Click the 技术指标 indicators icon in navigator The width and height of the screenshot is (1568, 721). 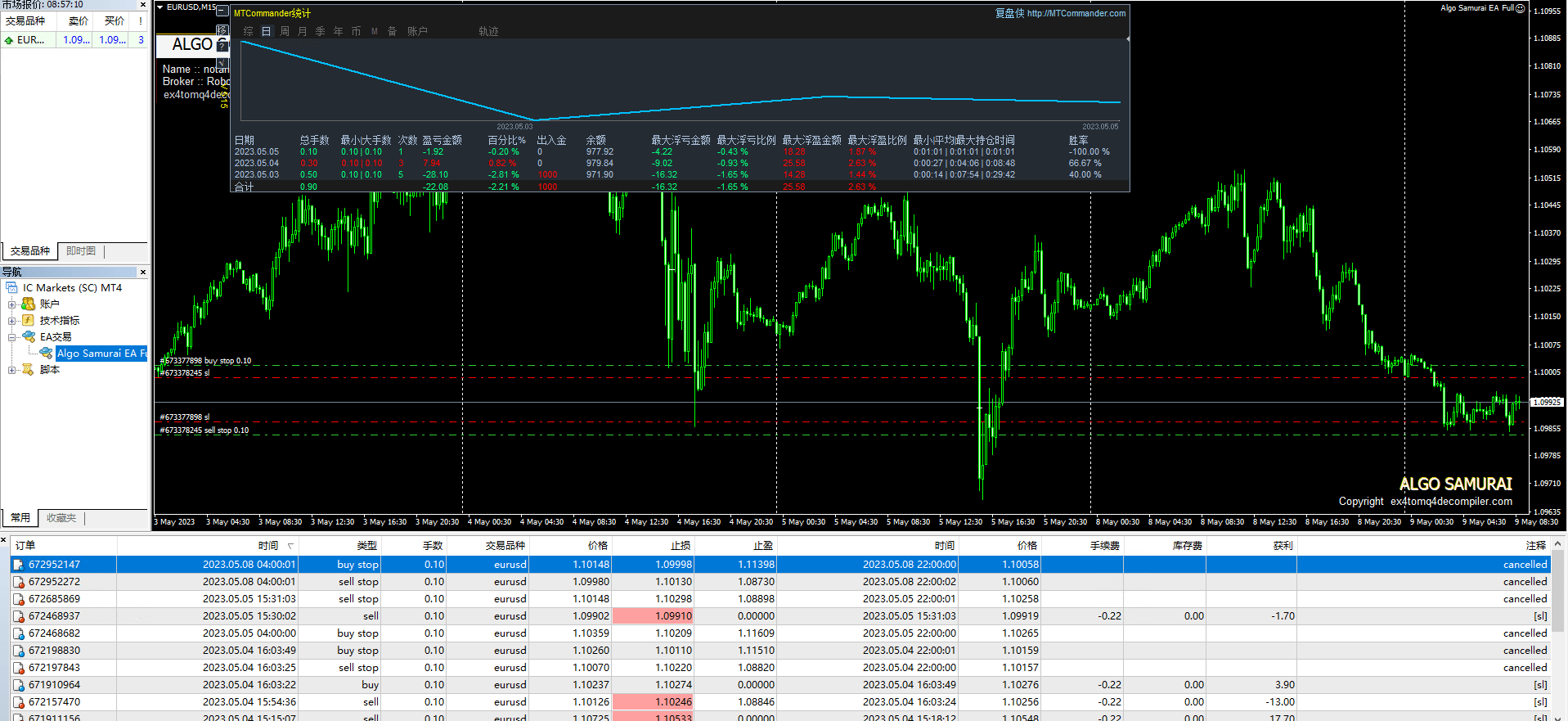tap(28, 320)
